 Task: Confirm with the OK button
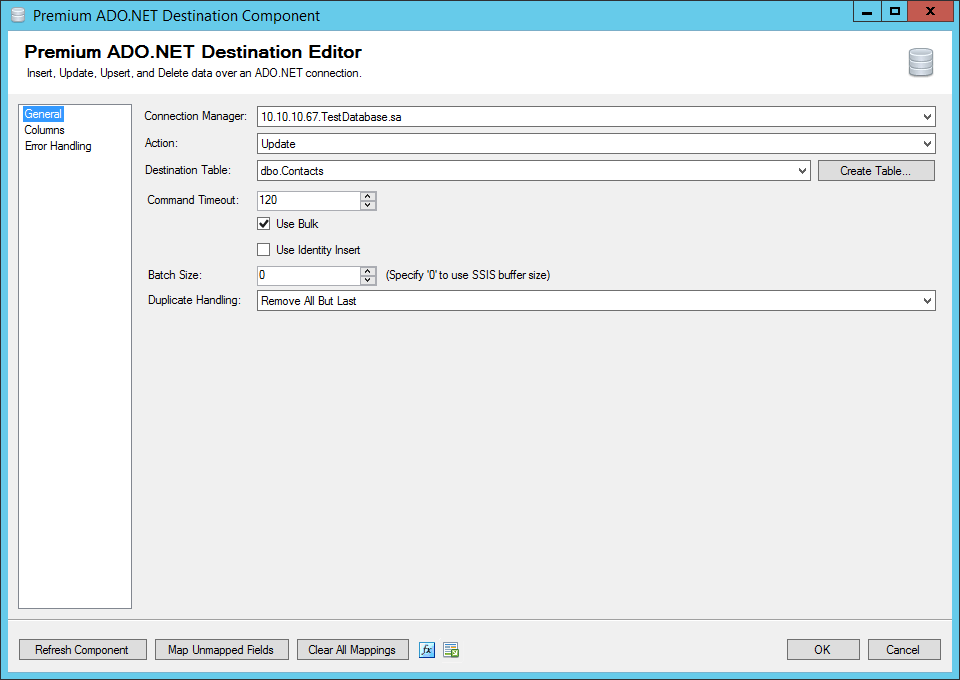(x=823, y=649)
